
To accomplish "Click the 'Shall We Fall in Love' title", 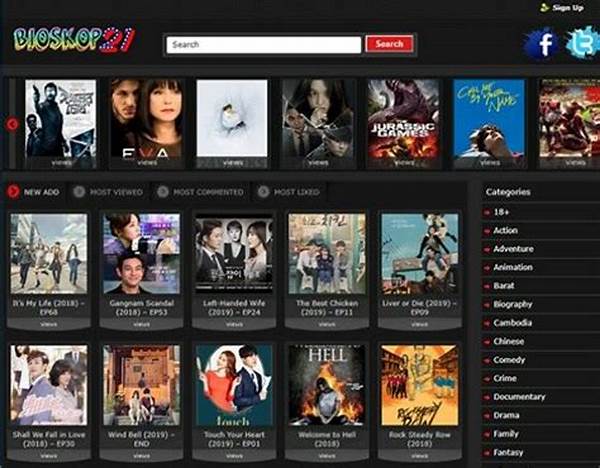I will (x=49, y=439).
